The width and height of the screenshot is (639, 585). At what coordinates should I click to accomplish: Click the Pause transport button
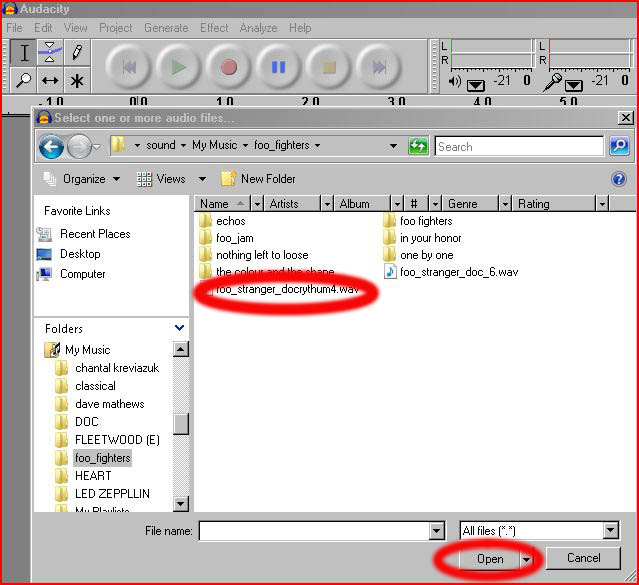coord(279,68)
